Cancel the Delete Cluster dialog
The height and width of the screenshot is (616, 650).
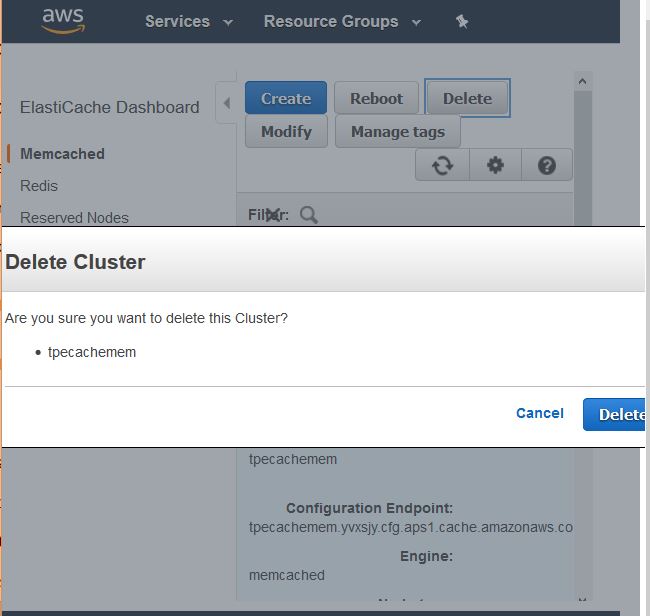point(540,413)
